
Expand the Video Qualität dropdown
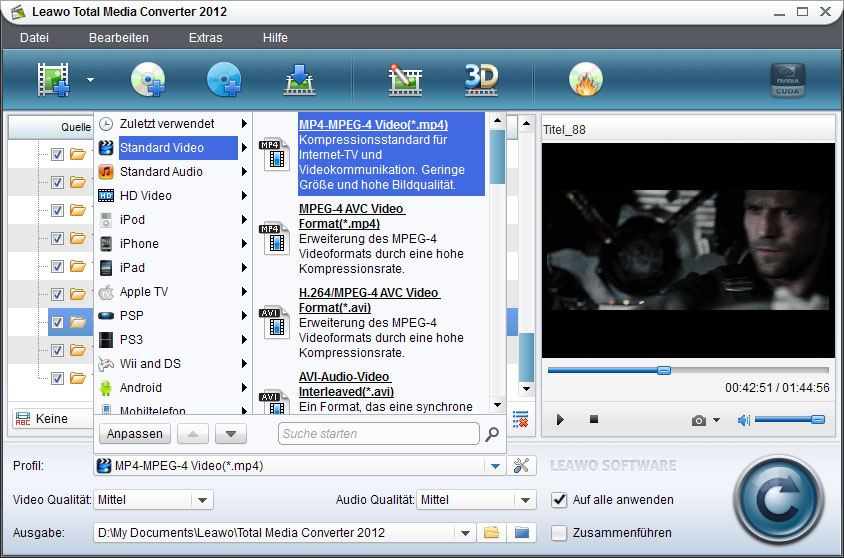tap(201, 499)
